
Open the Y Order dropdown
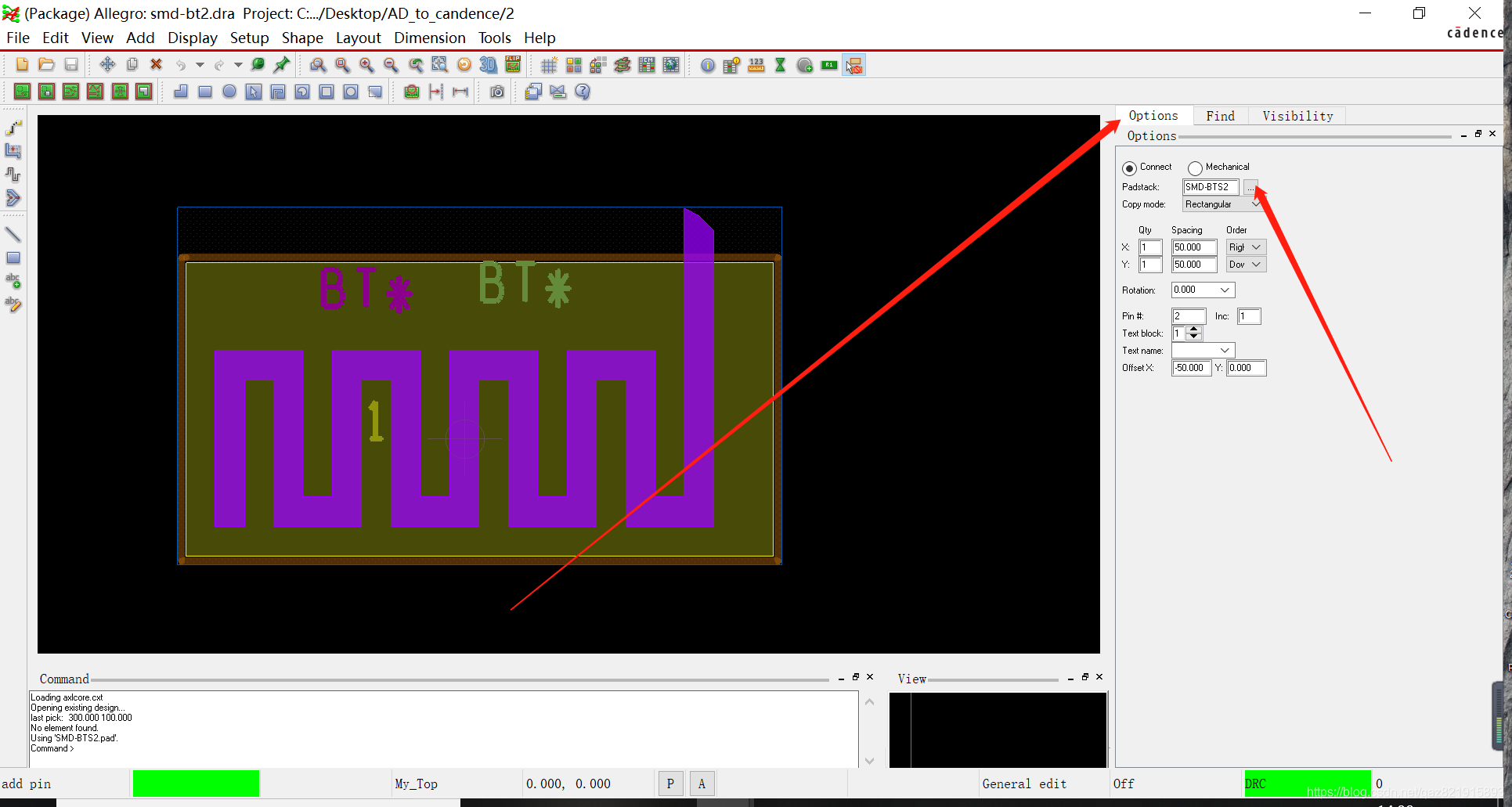[x=1246, y=265]
